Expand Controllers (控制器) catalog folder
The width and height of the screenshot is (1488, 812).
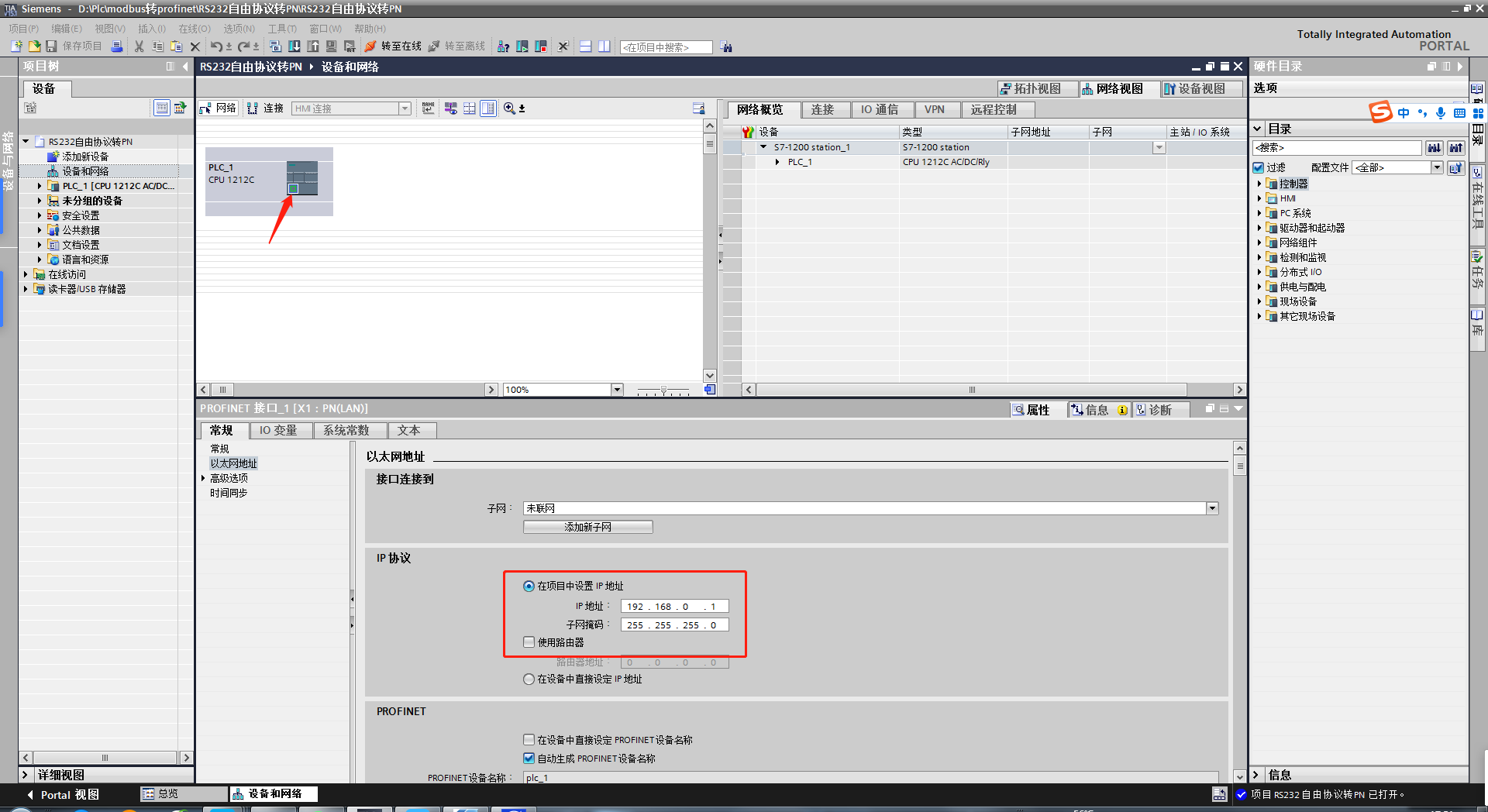(x=1259, y=184)
